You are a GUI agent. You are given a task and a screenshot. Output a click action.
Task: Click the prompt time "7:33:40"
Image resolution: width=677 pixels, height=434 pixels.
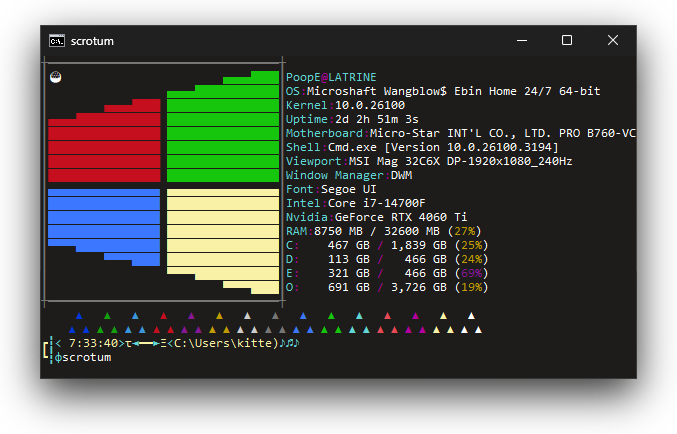pos(94,343)
